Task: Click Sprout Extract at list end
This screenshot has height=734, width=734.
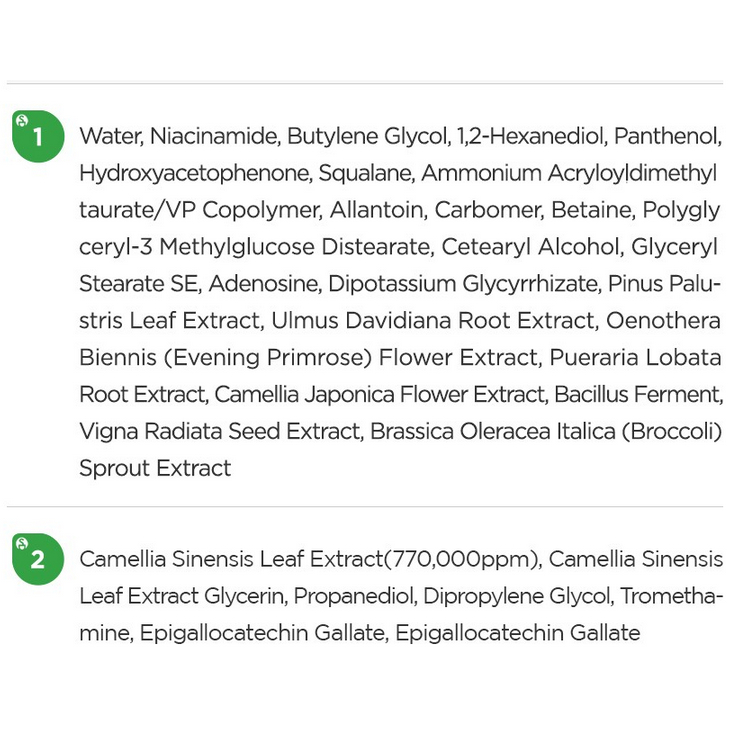Action: point(155,469)
